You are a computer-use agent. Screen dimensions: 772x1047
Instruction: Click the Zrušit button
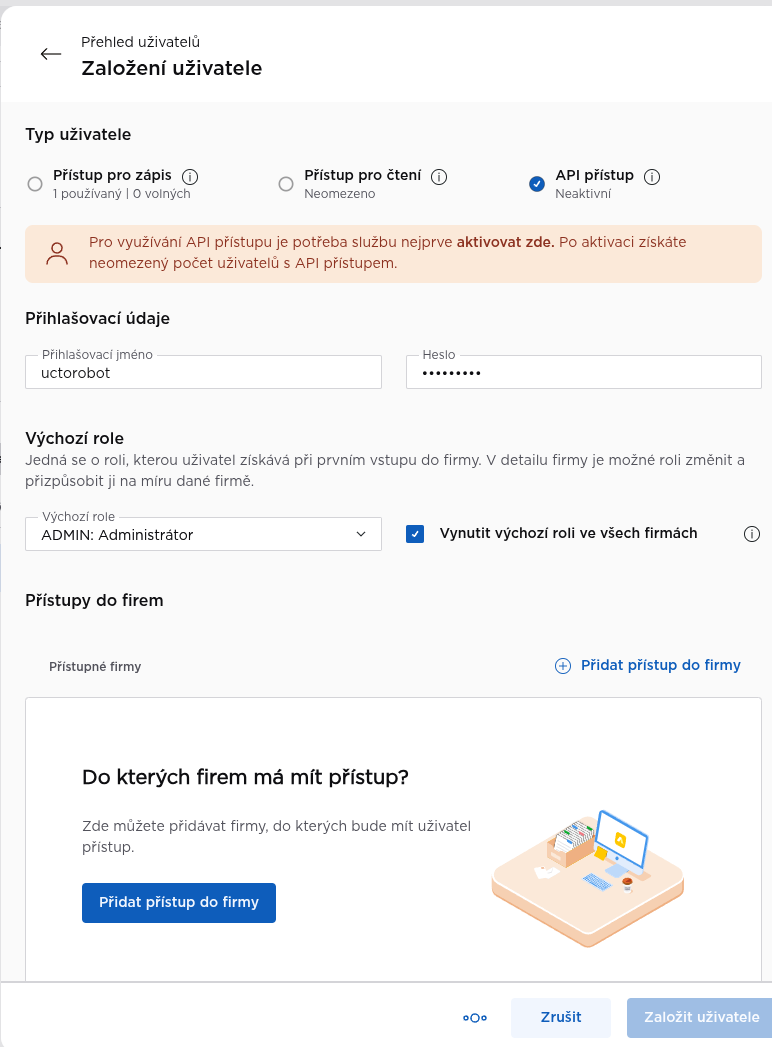coord(561,1017)
